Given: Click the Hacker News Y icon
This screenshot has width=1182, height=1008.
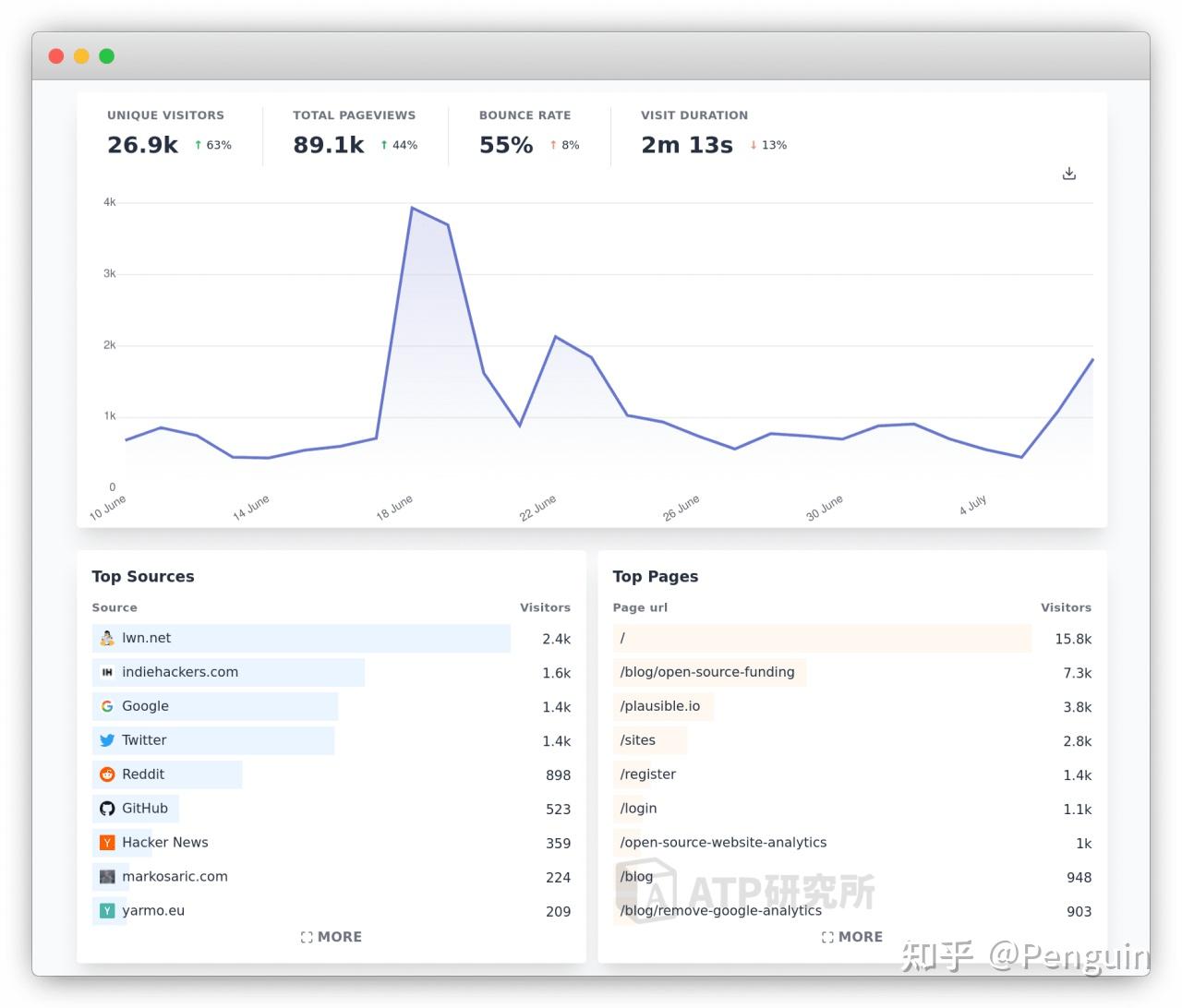Looking at the screenshot, I should pyautogui.click(x=107, y=843).
